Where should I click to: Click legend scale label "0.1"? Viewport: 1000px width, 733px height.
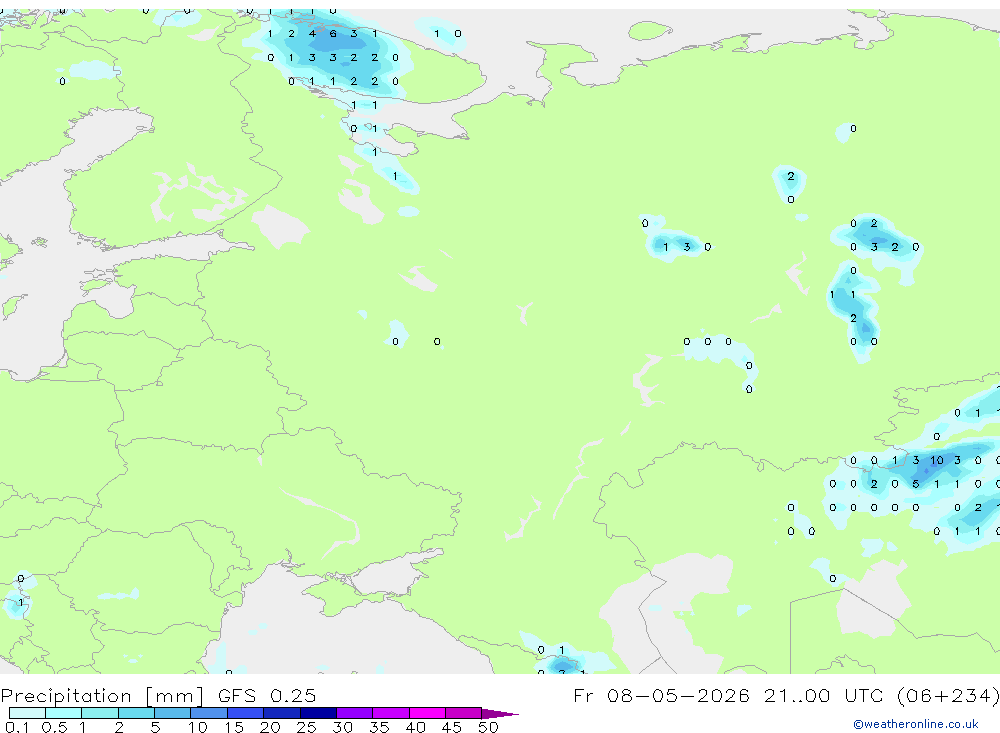pyautogui.click(x=17, y=727)
